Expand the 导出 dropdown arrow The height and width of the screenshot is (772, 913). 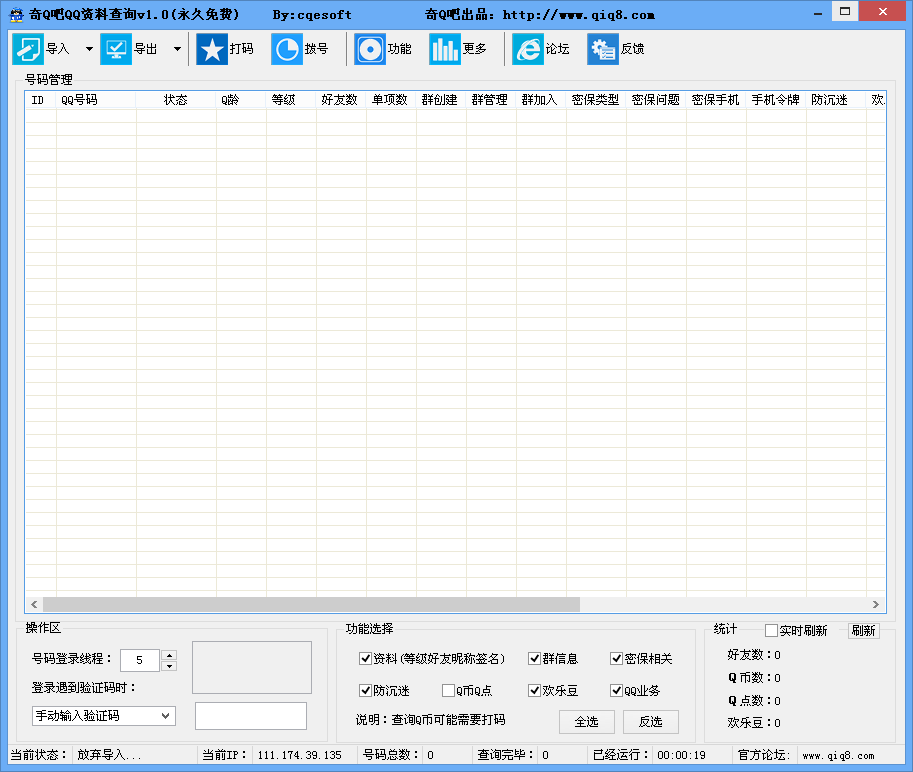(177, 49)
